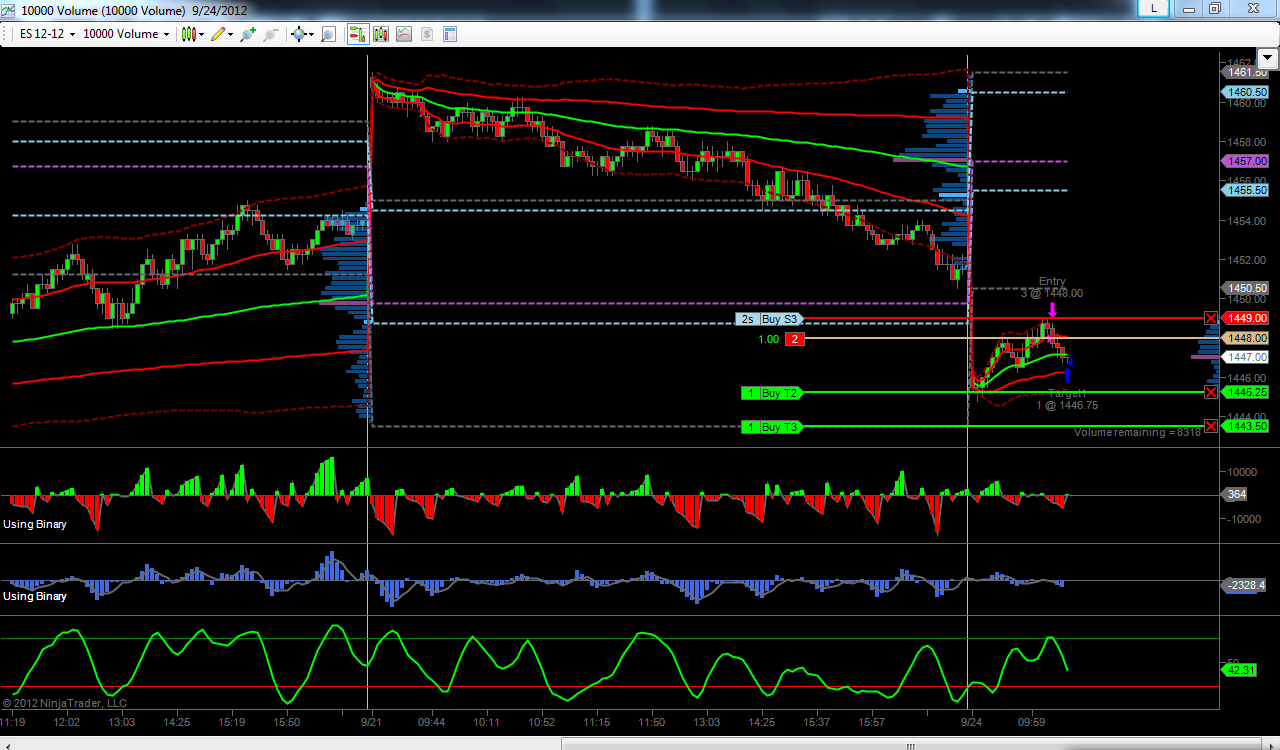The width and height of the screenshot is (1280, 750).
Task: Open the 10000 Volume period dropdown
Action: (126, 34)
